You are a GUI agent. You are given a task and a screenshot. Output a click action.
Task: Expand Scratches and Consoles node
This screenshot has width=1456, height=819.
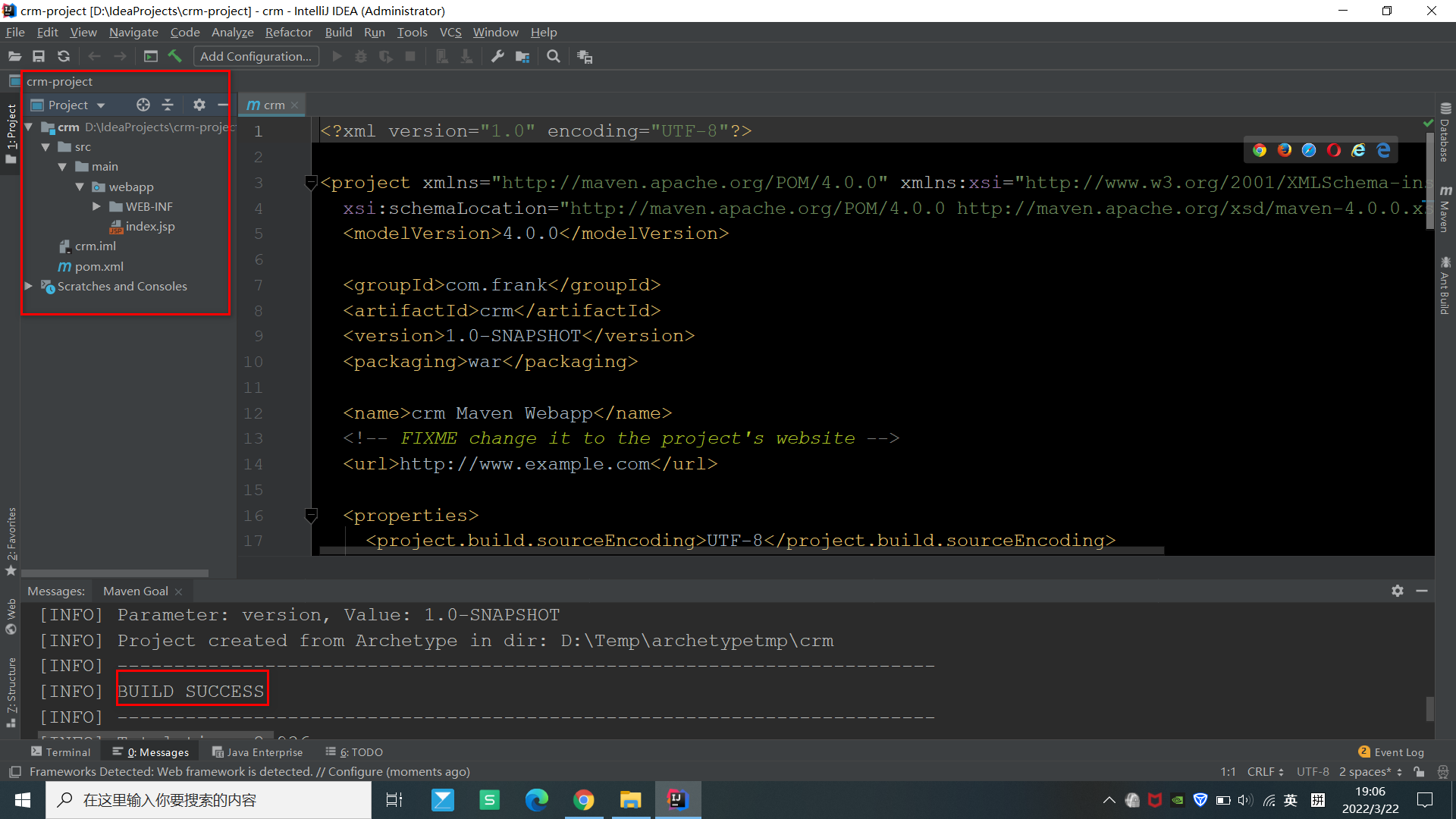point(29,286)
